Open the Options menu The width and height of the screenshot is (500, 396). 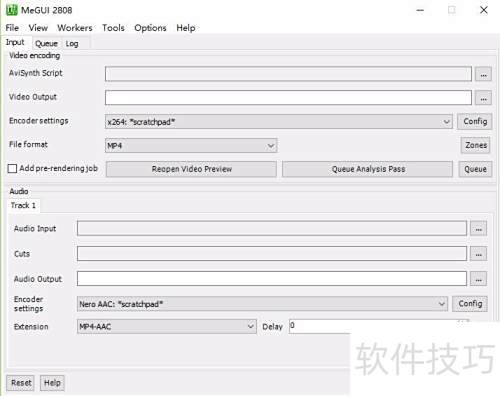pos(150,28)
